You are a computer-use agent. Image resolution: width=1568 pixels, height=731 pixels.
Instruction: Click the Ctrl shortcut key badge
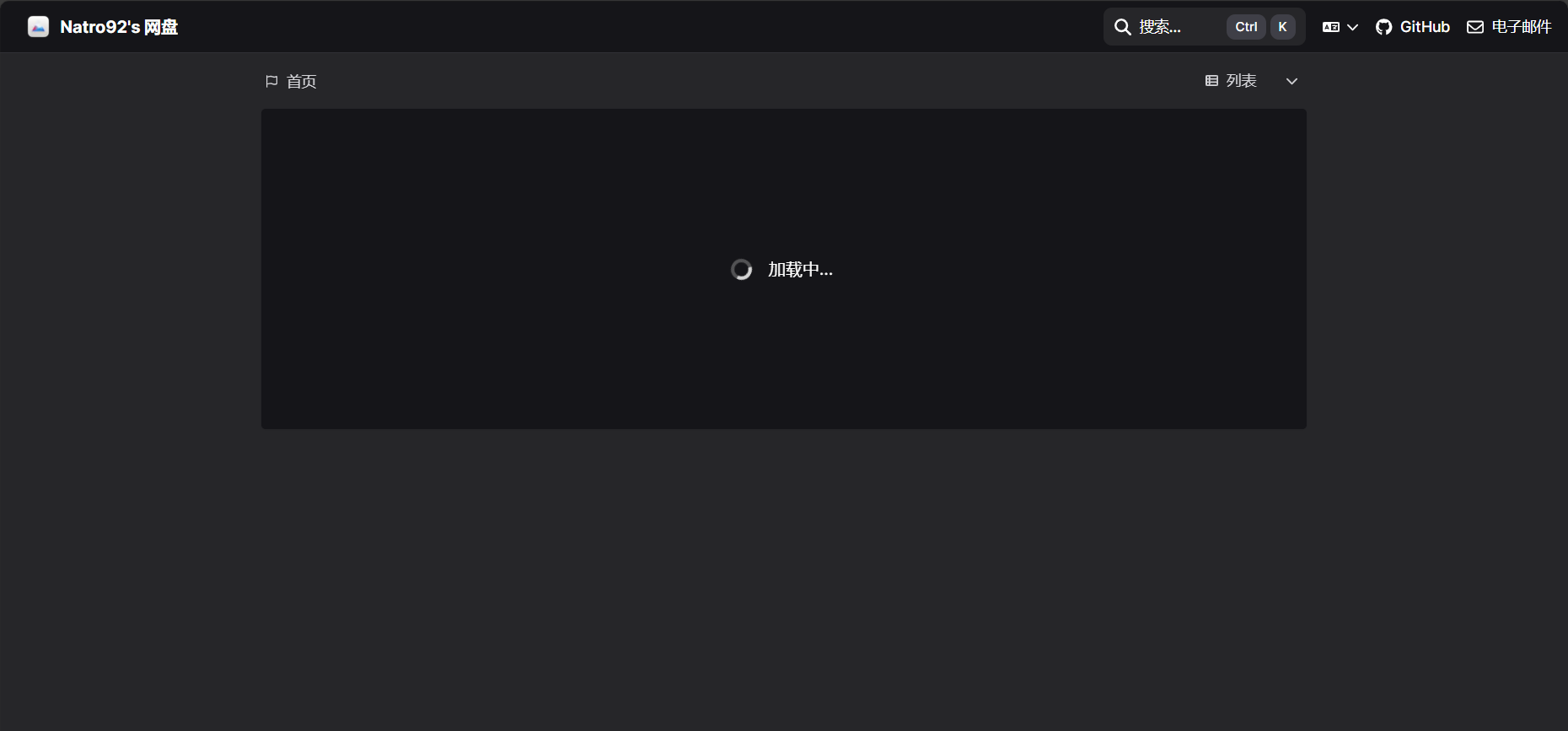click(x=1246, y=27)
